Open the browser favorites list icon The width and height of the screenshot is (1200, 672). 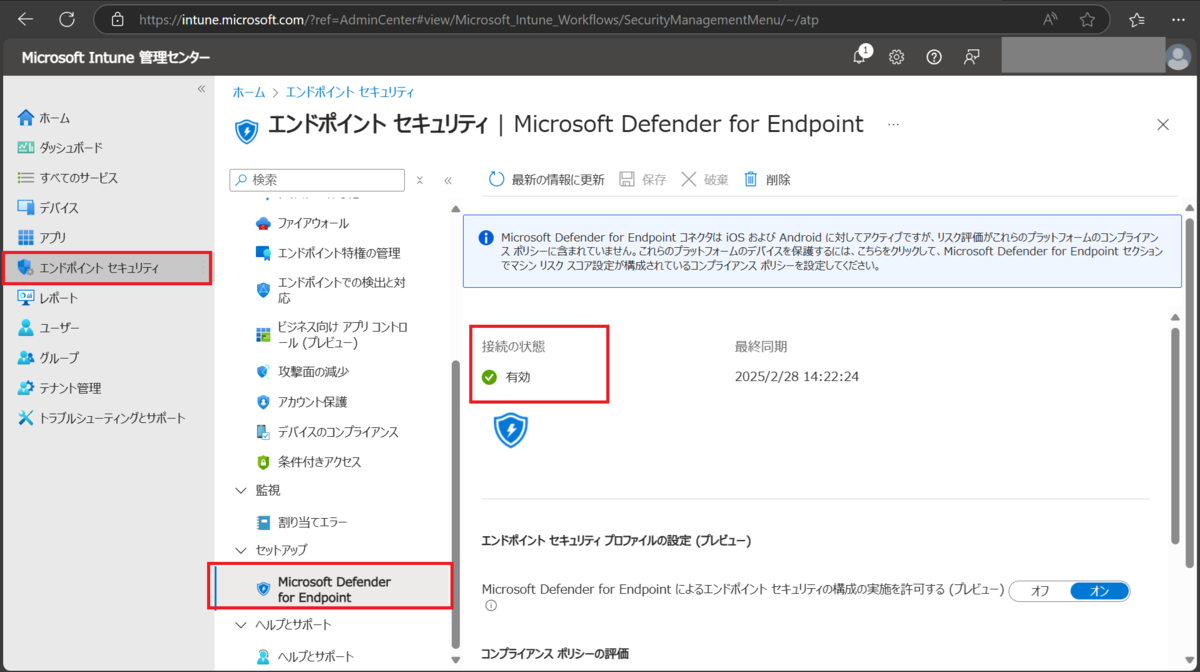point(1137,19)
